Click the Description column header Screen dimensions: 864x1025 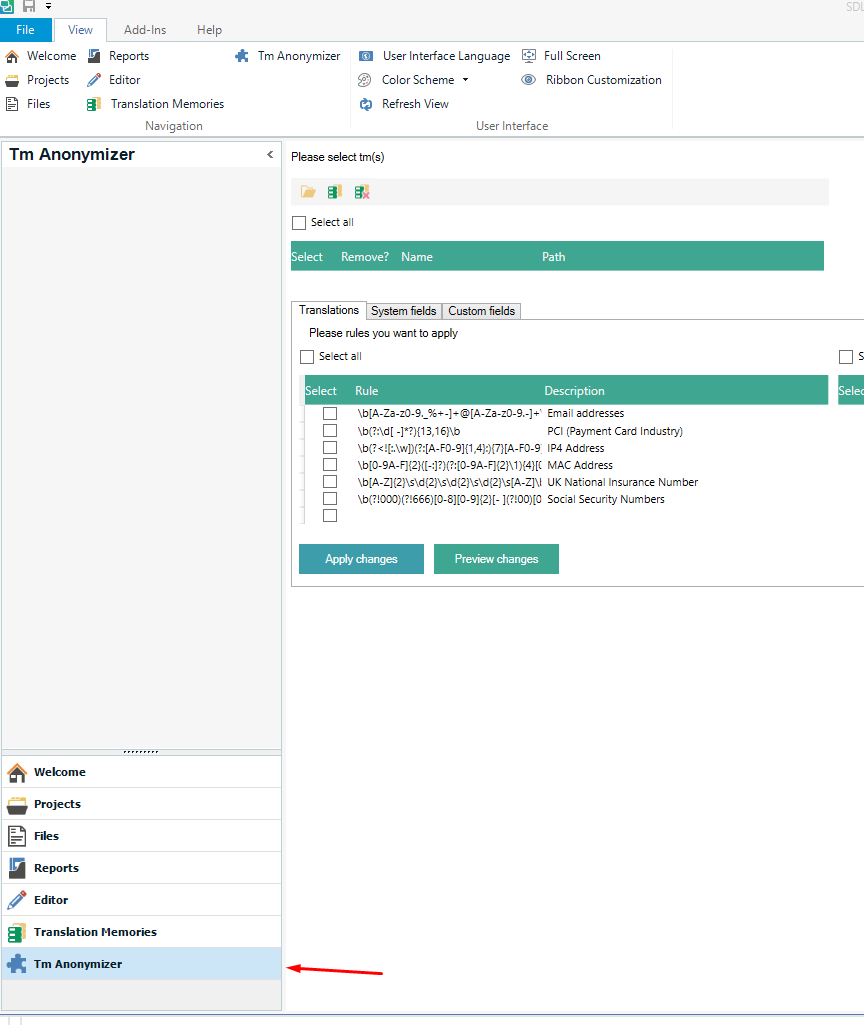pyautogui.click(x=574, y=391)
